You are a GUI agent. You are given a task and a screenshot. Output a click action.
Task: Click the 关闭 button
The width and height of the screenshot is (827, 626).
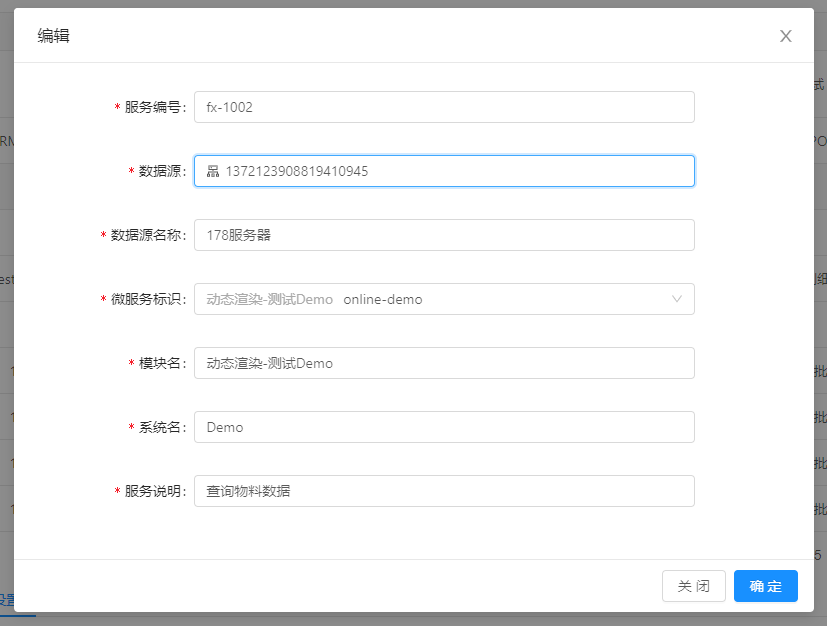pos(694,586)
